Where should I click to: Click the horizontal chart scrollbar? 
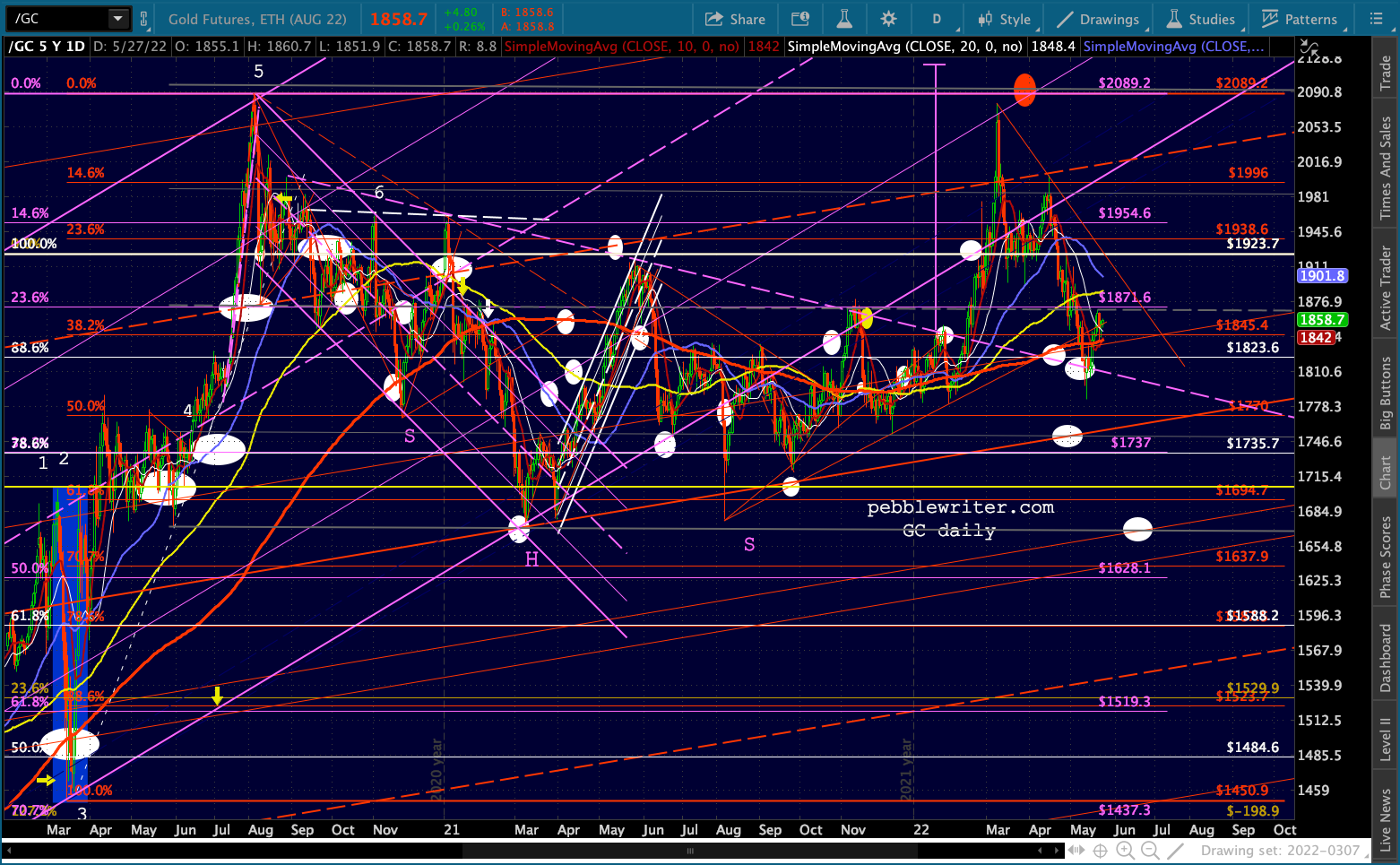[x=690, y=851]
